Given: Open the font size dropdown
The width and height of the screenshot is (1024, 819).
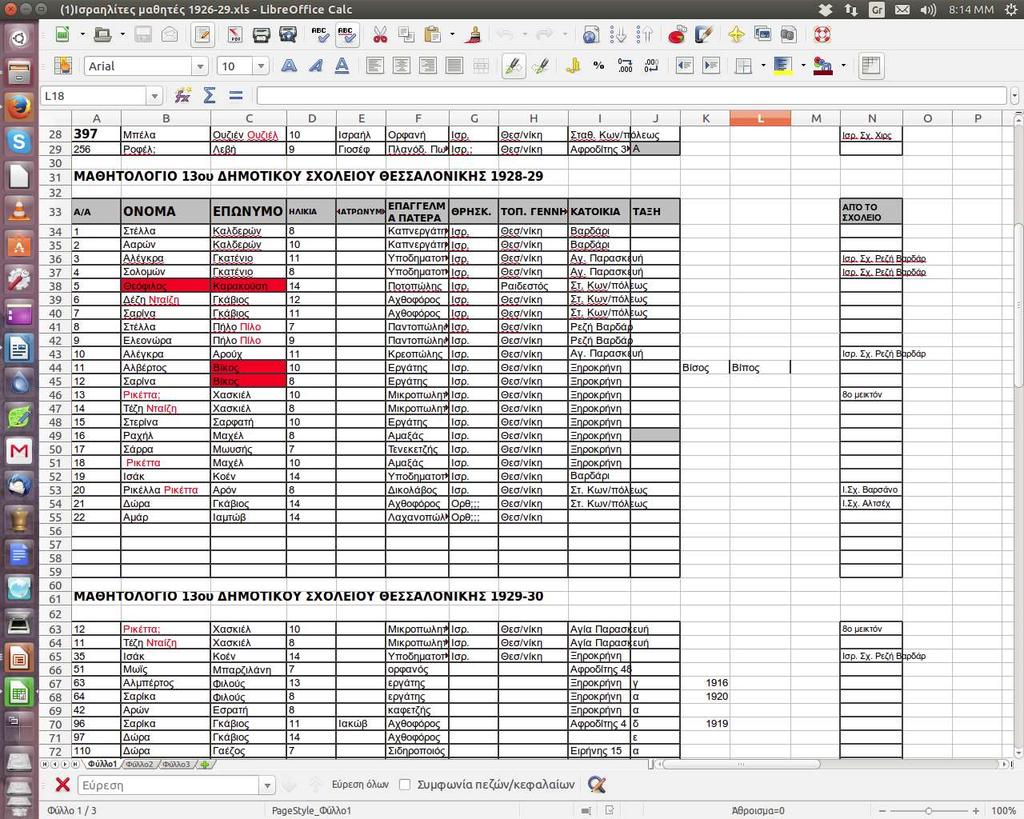Looking at the screenshot, I should (x=261, y=66).
